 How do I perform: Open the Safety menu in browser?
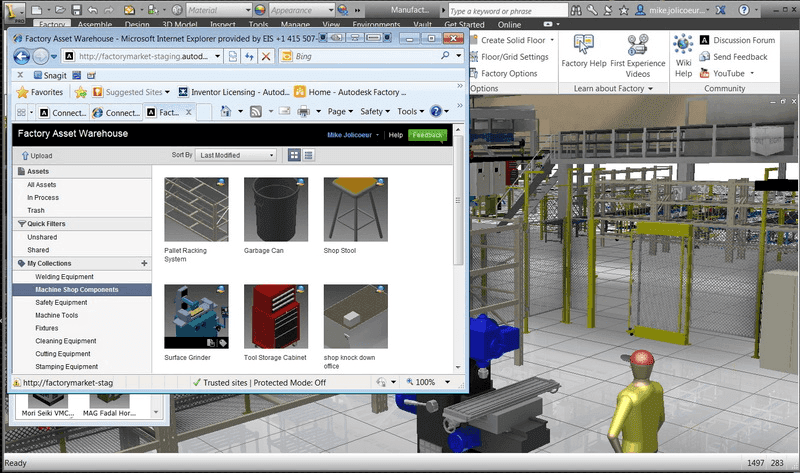(x=374, y=111)
